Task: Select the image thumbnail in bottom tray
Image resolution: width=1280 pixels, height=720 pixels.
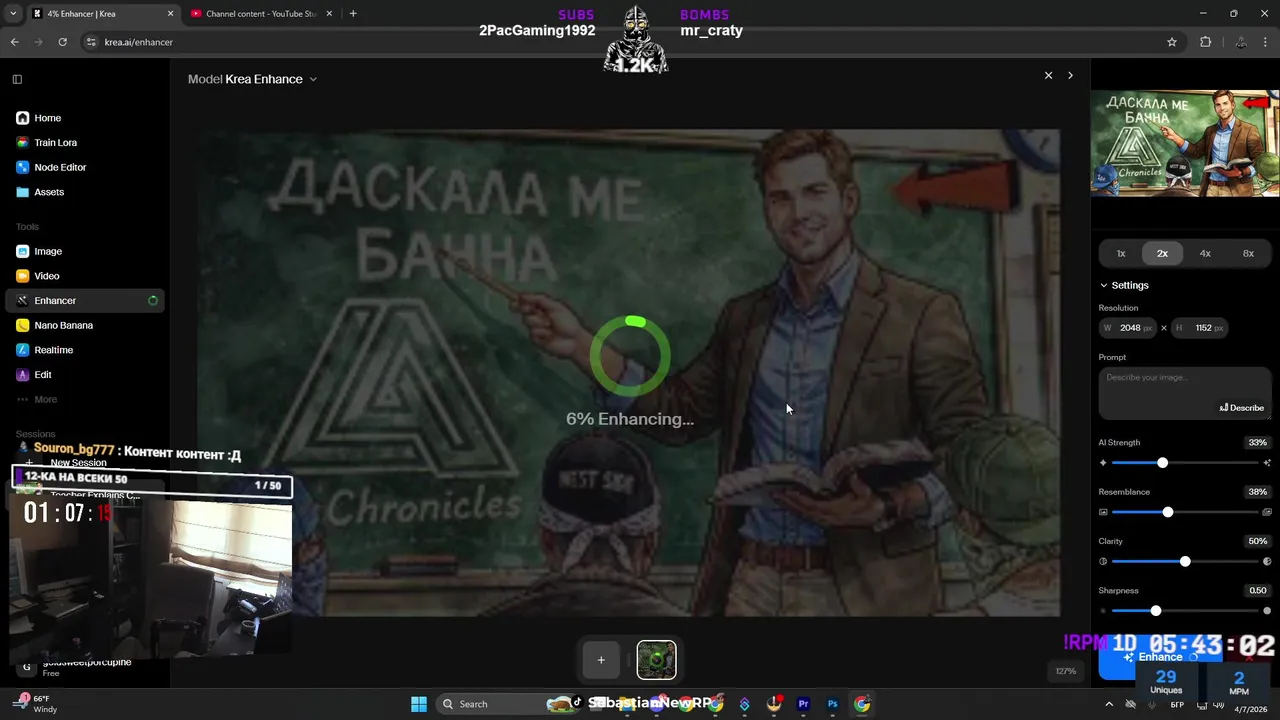Action: [657, 660]
